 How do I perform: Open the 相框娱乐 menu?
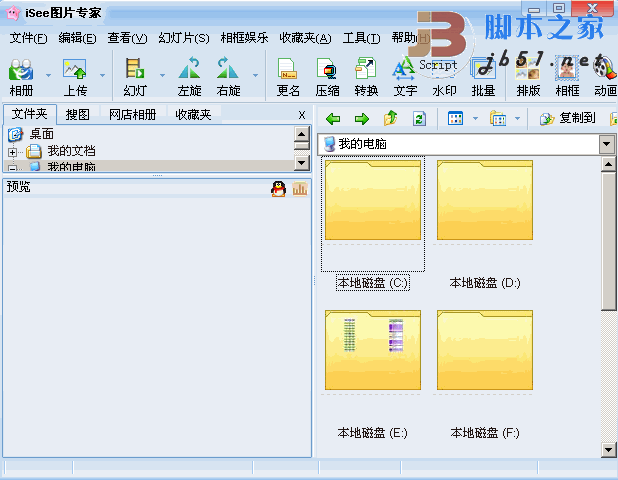coord(244,38)
